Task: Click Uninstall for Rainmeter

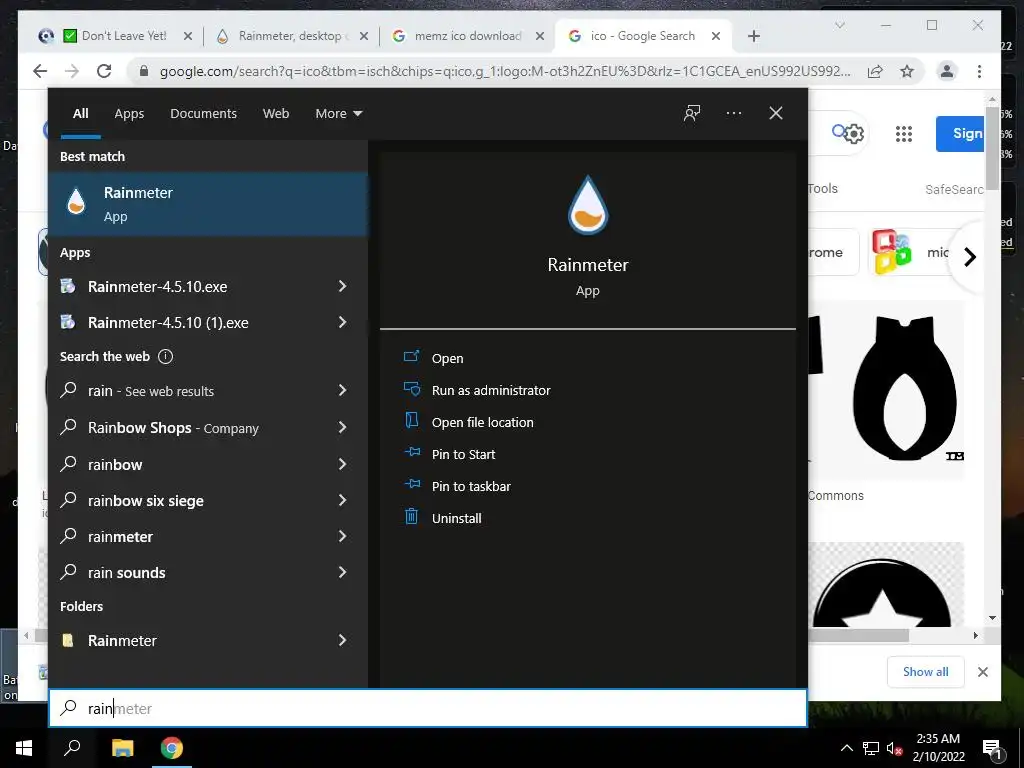Action: (456, 519)
